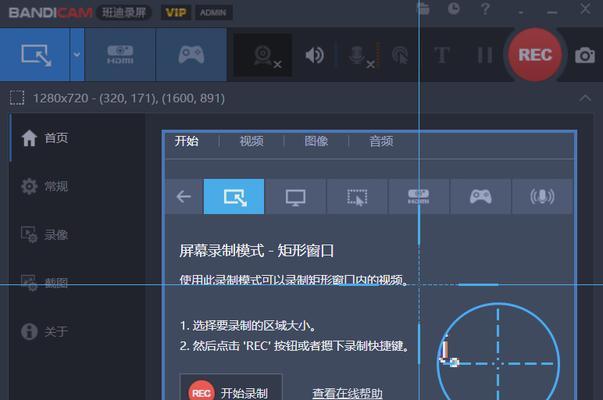Take a screenshot with camera icon
Viewport: 603px width, 400px height.
coord(585,55)
